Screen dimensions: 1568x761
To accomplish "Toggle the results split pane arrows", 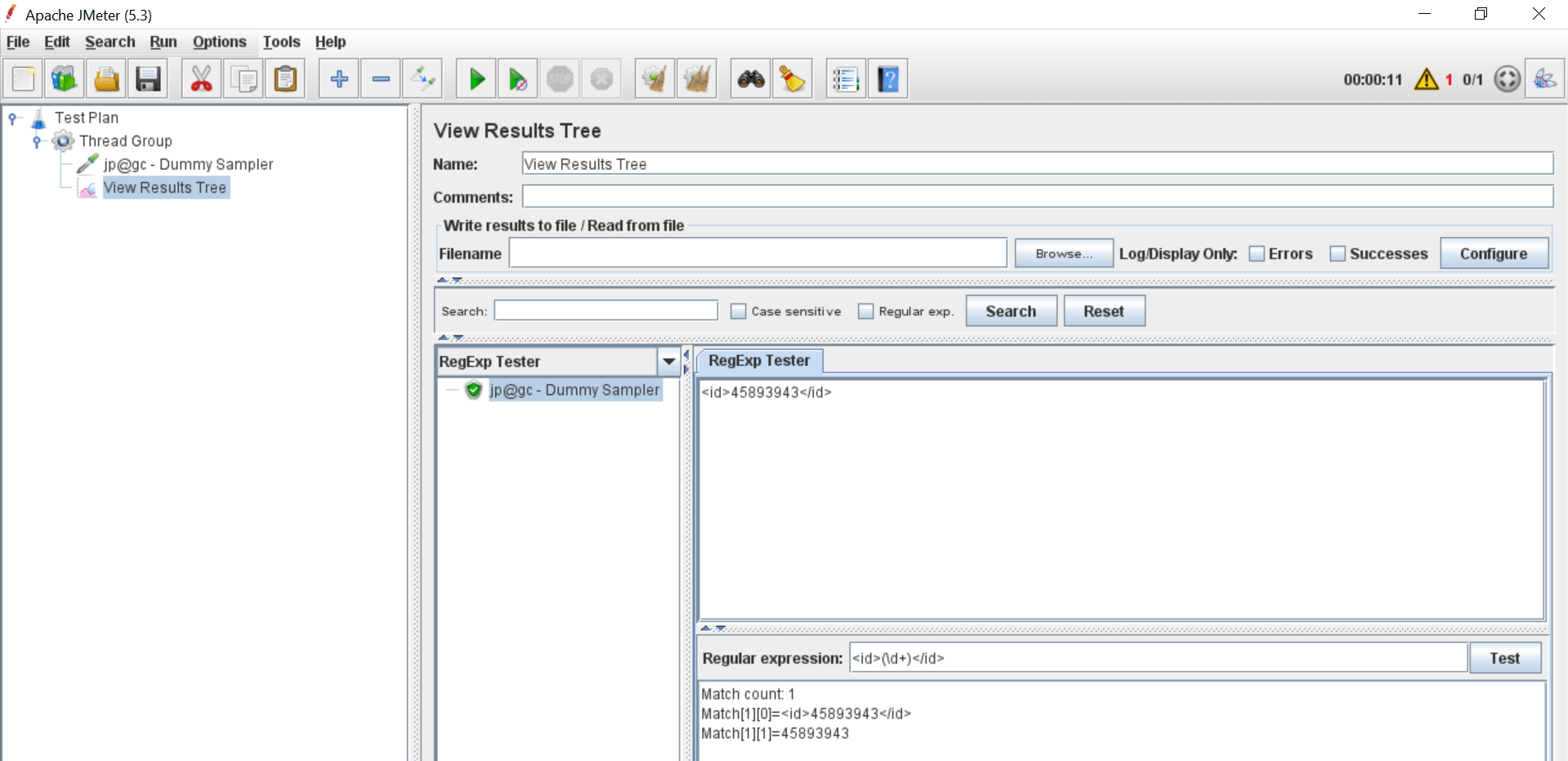I will point(686,361).
